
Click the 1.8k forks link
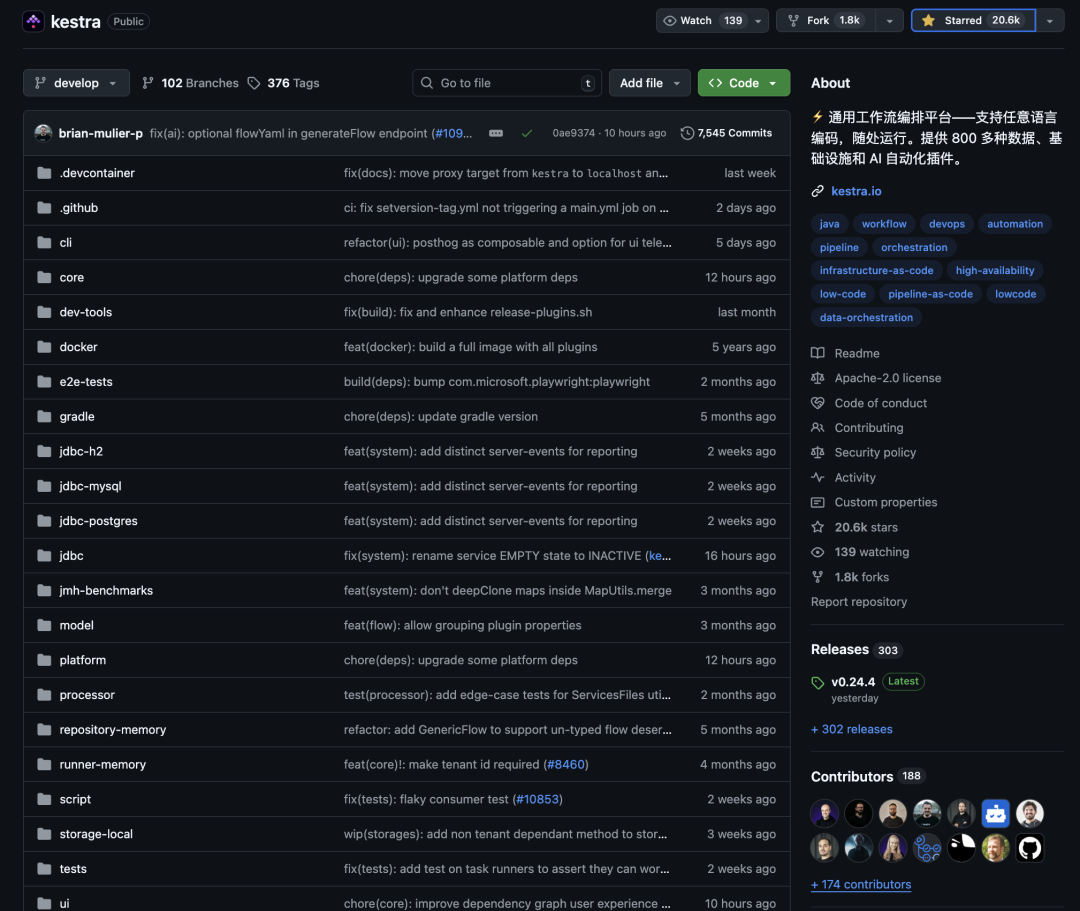tap(862, 577)
